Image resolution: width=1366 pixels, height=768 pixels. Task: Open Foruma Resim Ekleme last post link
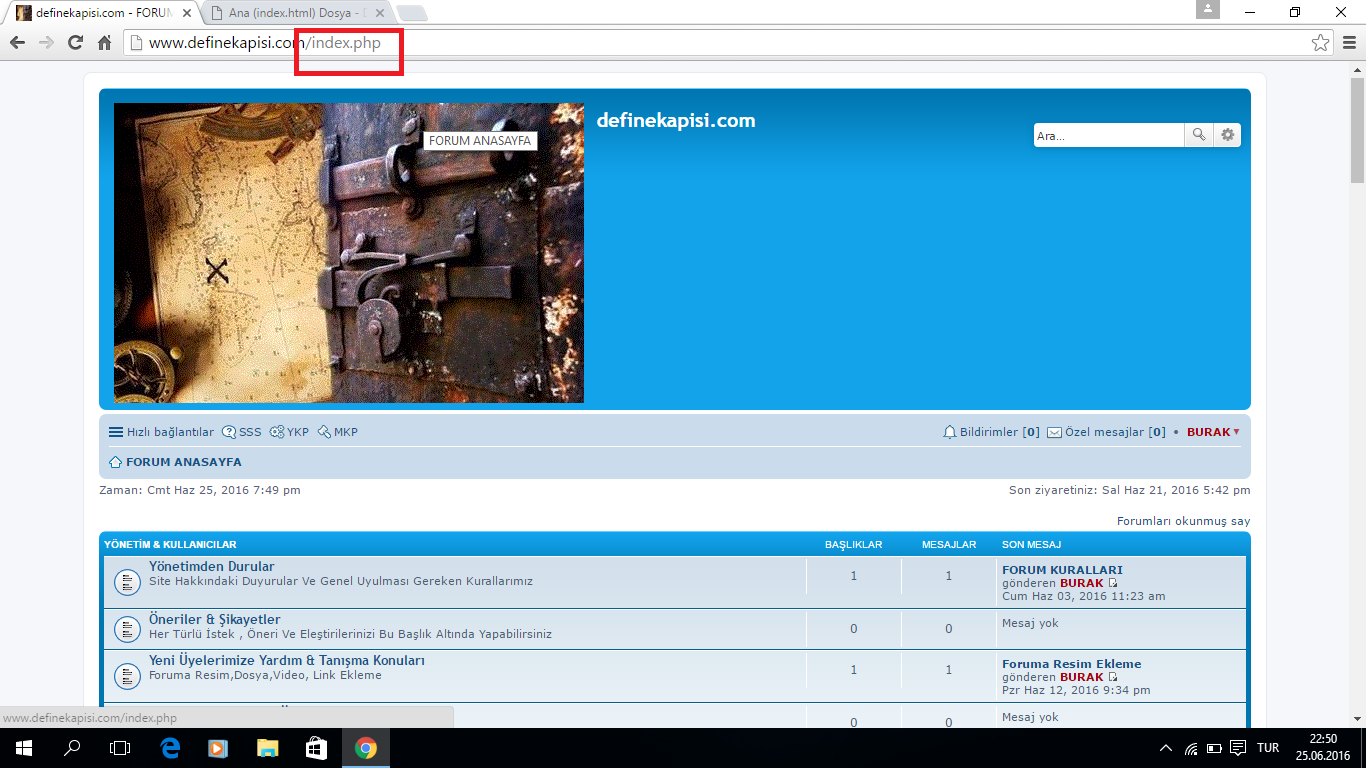coord(1071,664)
